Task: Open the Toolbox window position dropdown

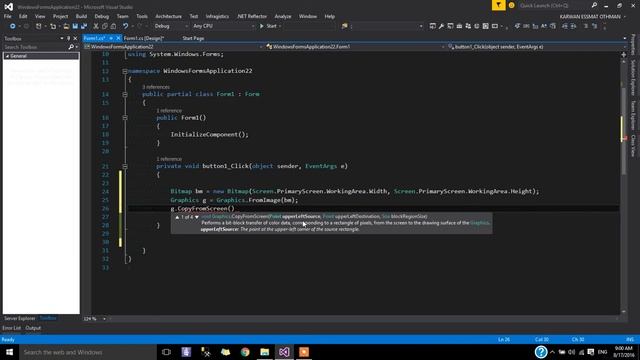Action: (x=62, y=38)
